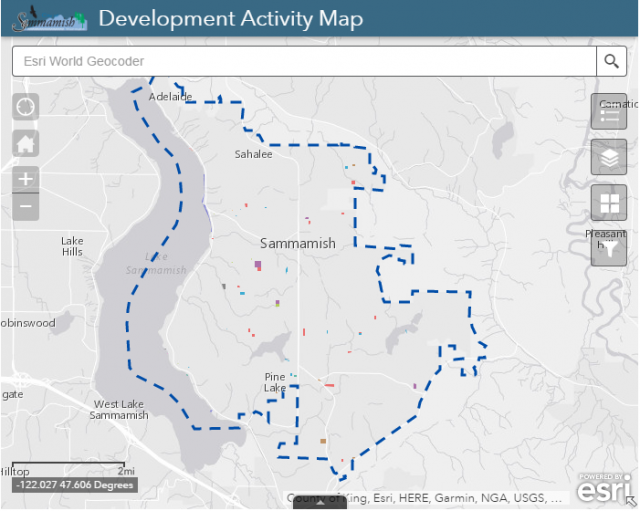Click the magnifier search button

tap(611, 61)
